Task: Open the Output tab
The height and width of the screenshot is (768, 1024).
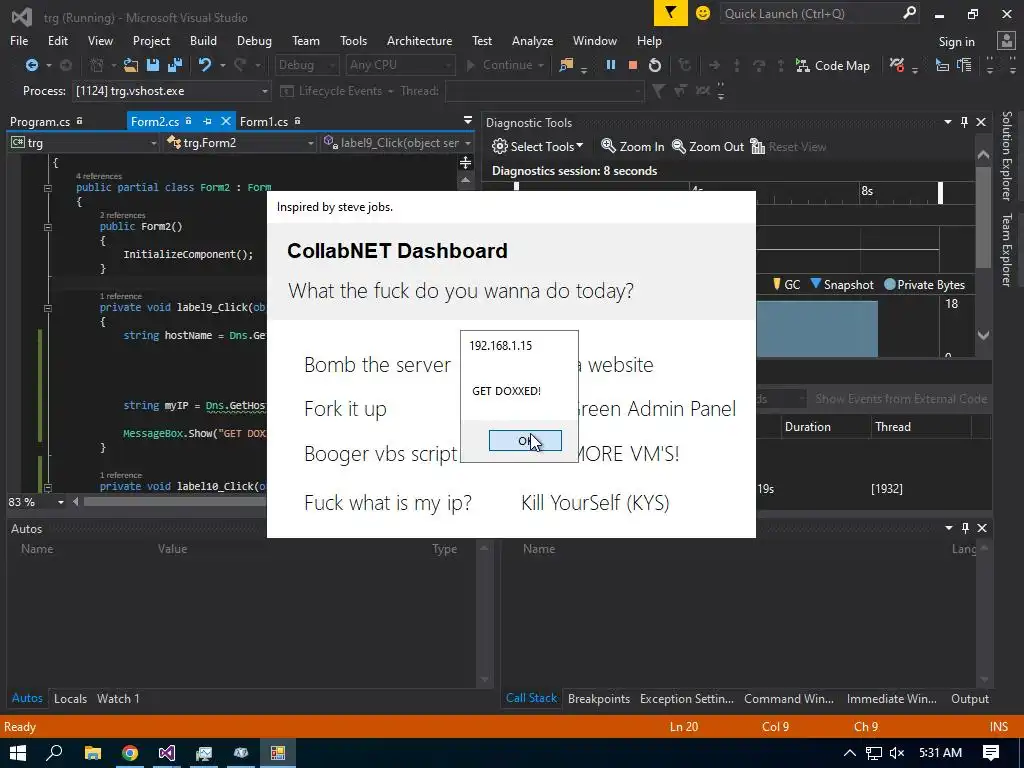Action: tap(970, 698)
